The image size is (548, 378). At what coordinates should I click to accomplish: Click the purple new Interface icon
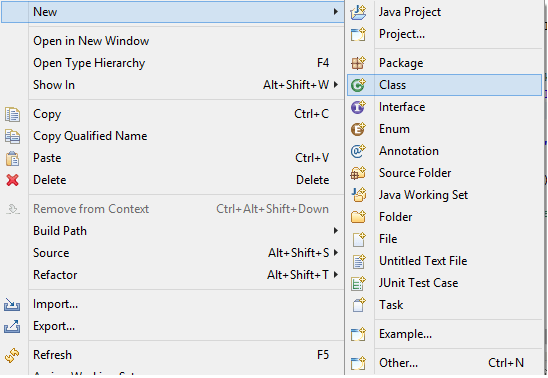pyautogui.click(x=358, y=107)
